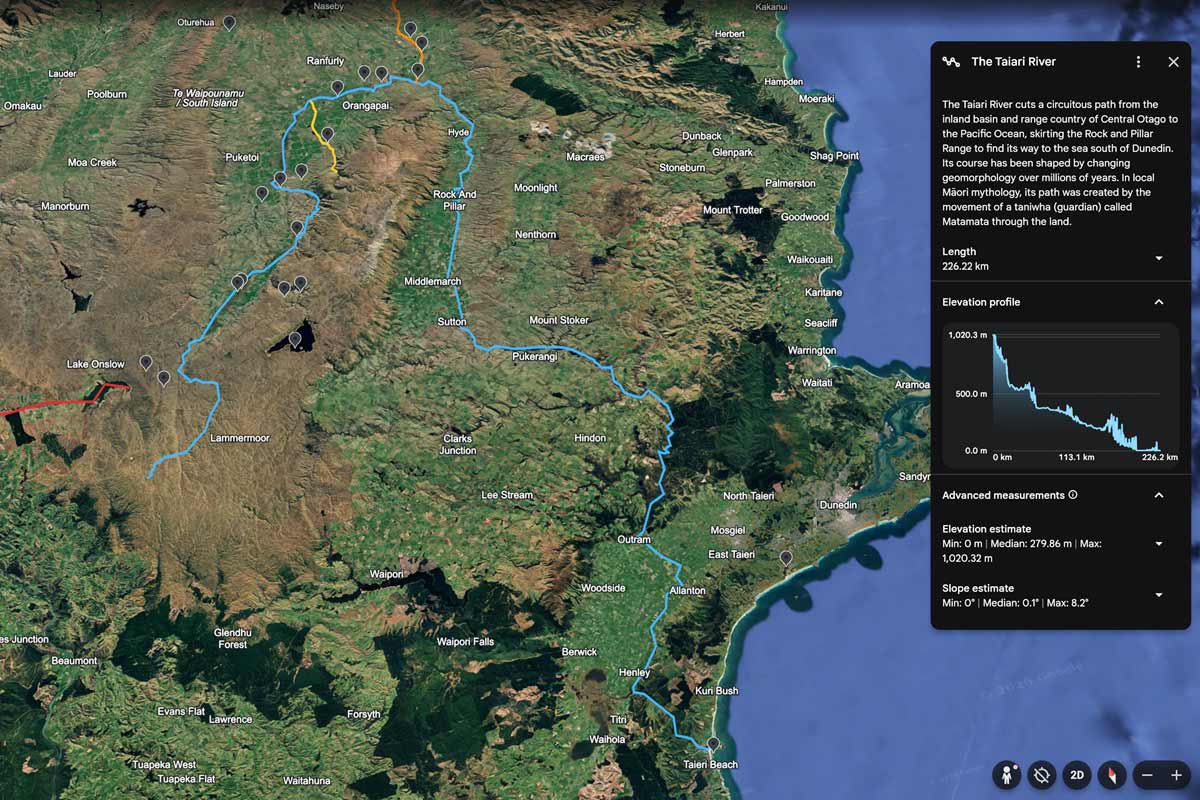Click the path icon beside The Taiari River title
The width and height of the screenshot is (1200, 800).
point(951,62)
